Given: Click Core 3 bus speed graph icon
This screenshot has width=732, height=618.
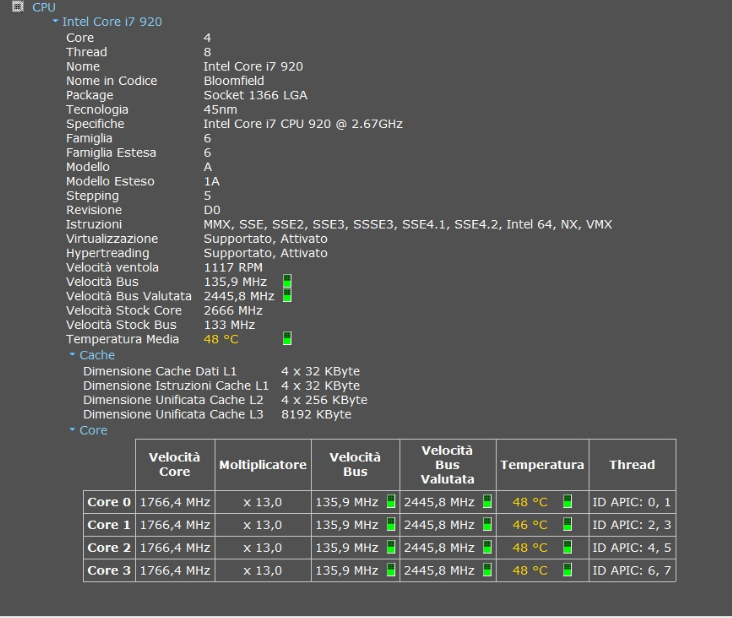Looking at the screenshot, I should 391,570.
